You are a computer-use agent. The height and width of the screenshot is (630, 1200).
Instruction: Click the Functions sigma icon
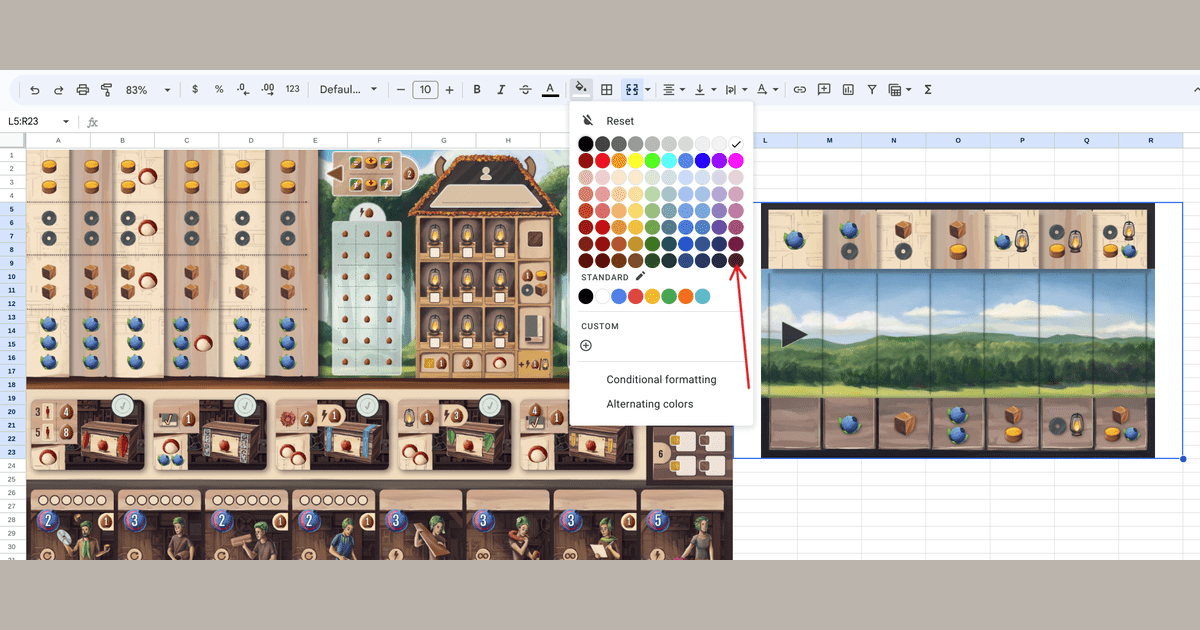tap(927, 89)
